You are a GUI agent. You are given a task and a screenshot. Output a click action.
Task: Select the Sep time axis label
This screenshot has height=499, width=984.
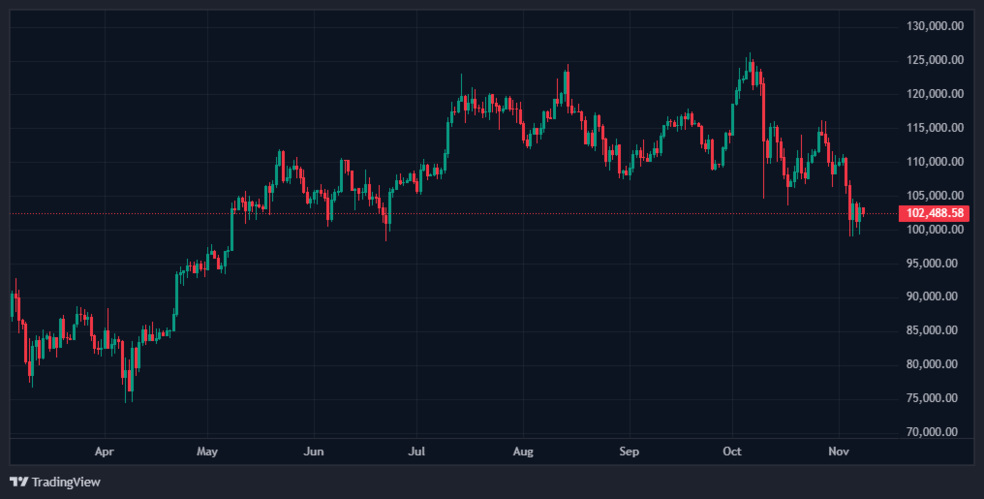(x=628, y=451)
